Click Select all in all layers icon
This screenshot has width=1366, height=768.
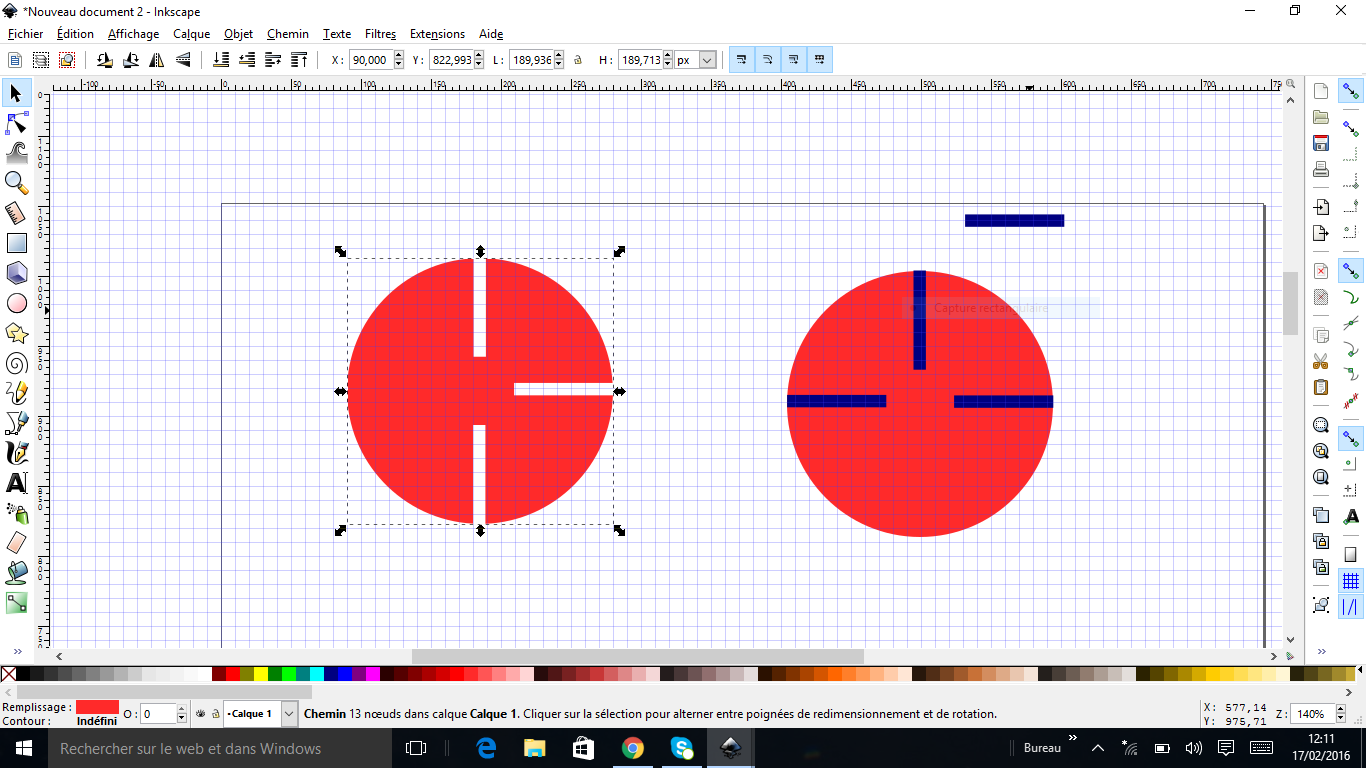pos(41,60)
